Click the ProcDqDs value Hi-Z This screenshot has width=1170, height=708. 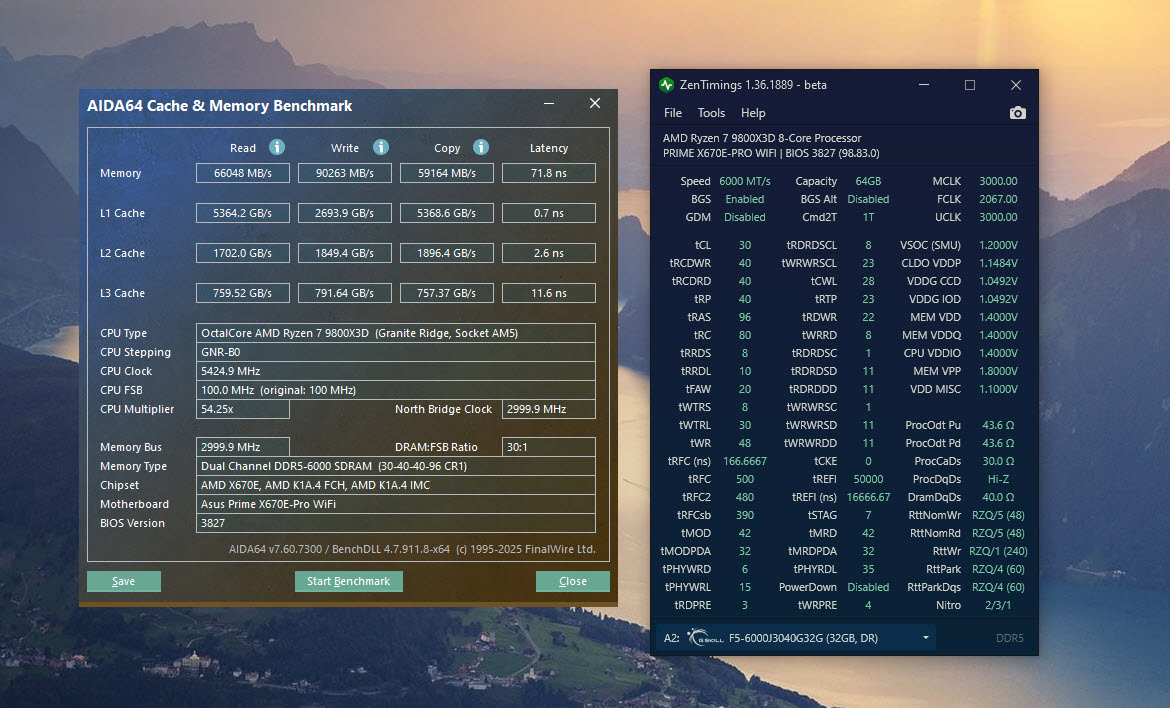(x=998, y=479)
